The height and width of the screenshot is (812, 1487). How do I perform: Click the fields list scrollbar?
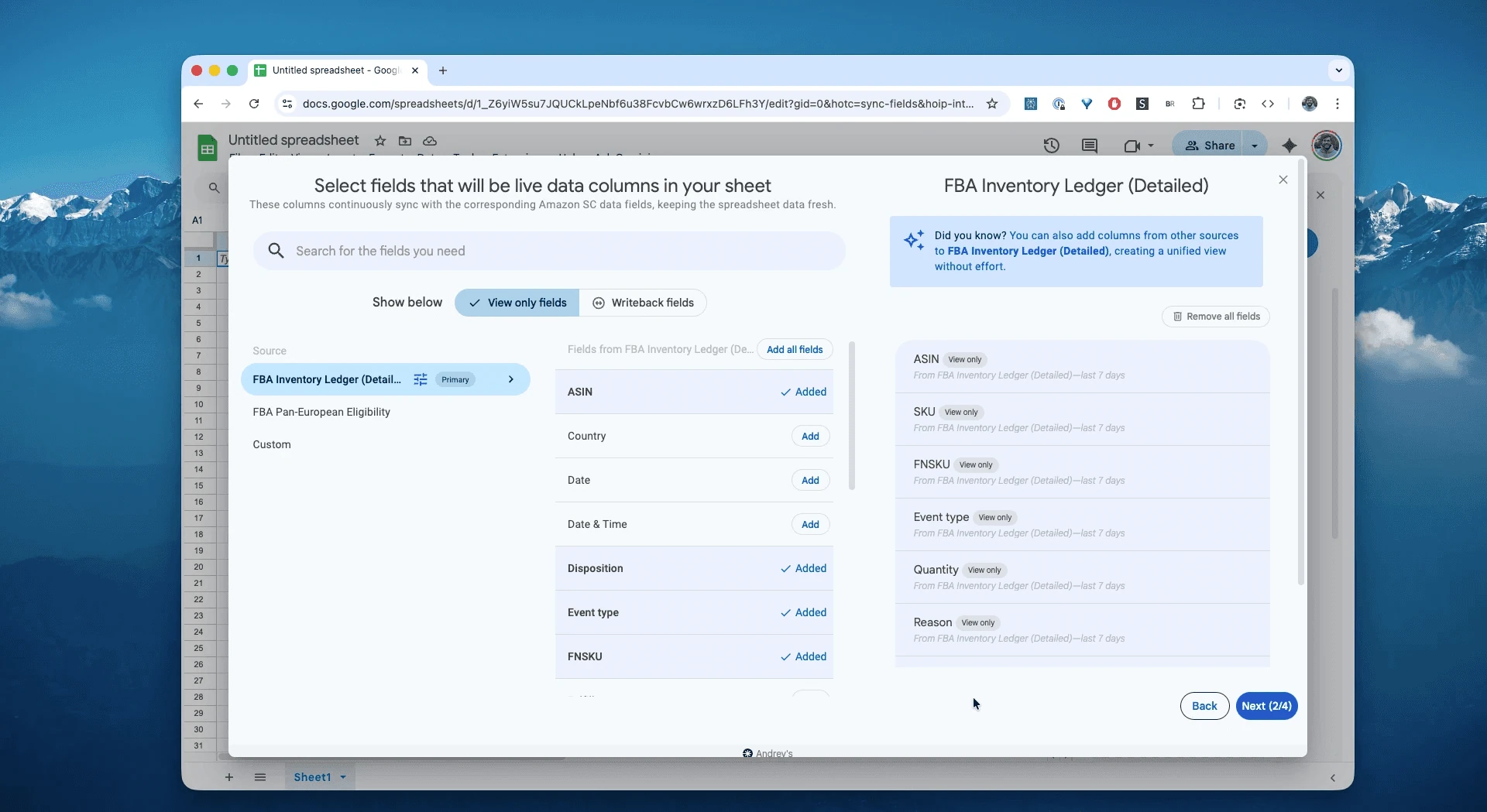pos(852,416)
